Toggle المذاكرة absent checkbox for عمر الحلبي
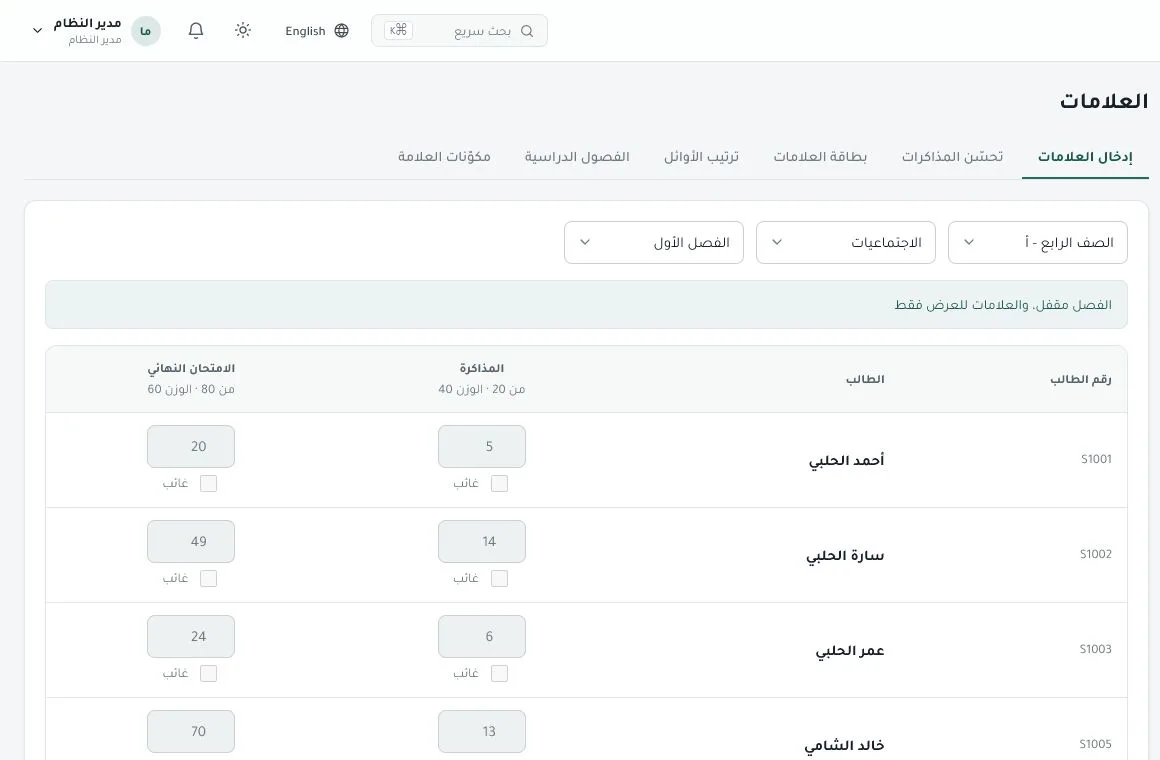This screenshot has width=1160, height=760. (499, 673)
